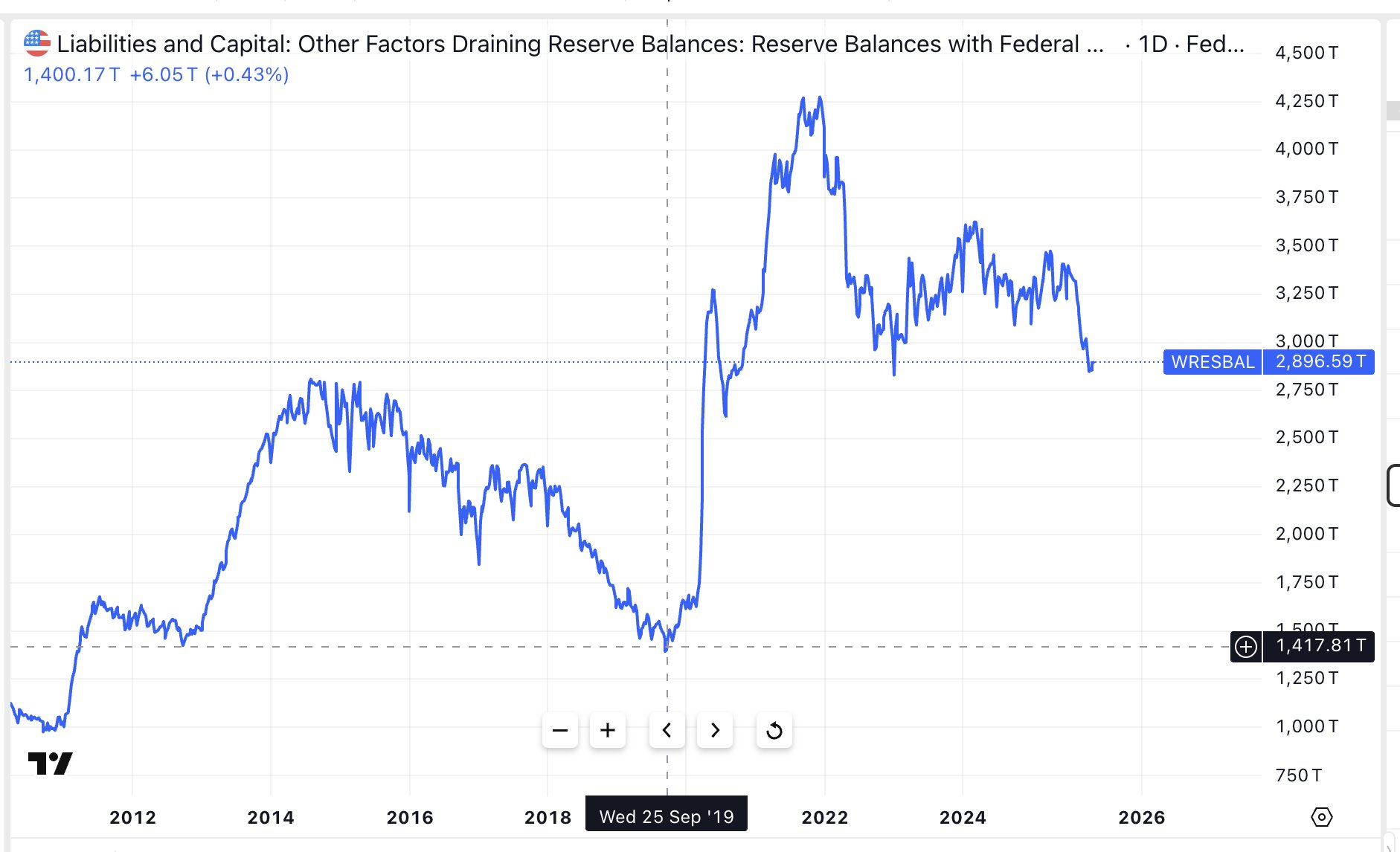Click the zoom in plus button
The height and width of the screenshot is (852, 1400).
coord(608,730)
